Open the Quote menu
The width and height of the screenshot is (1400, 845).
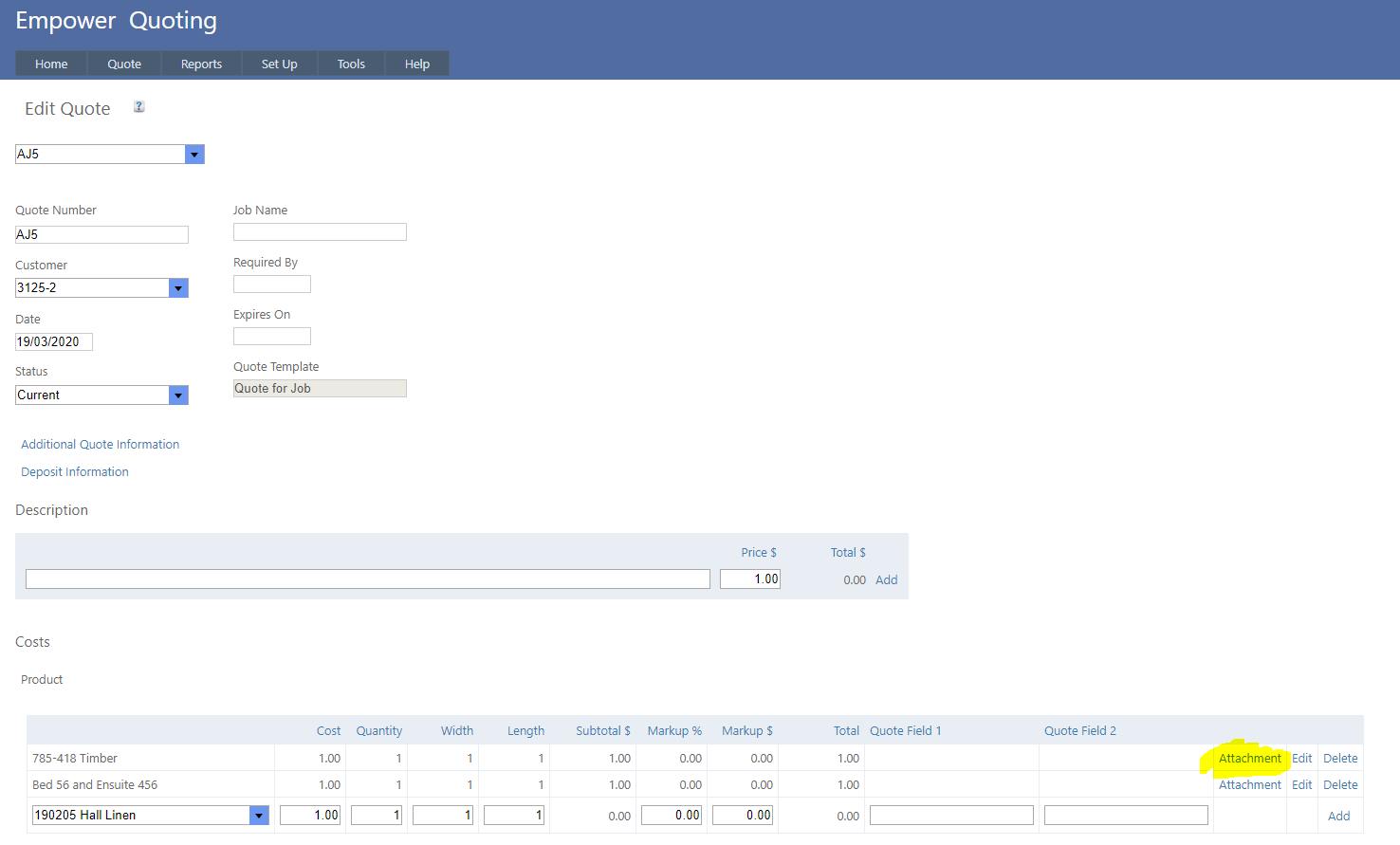click(124, 64)
